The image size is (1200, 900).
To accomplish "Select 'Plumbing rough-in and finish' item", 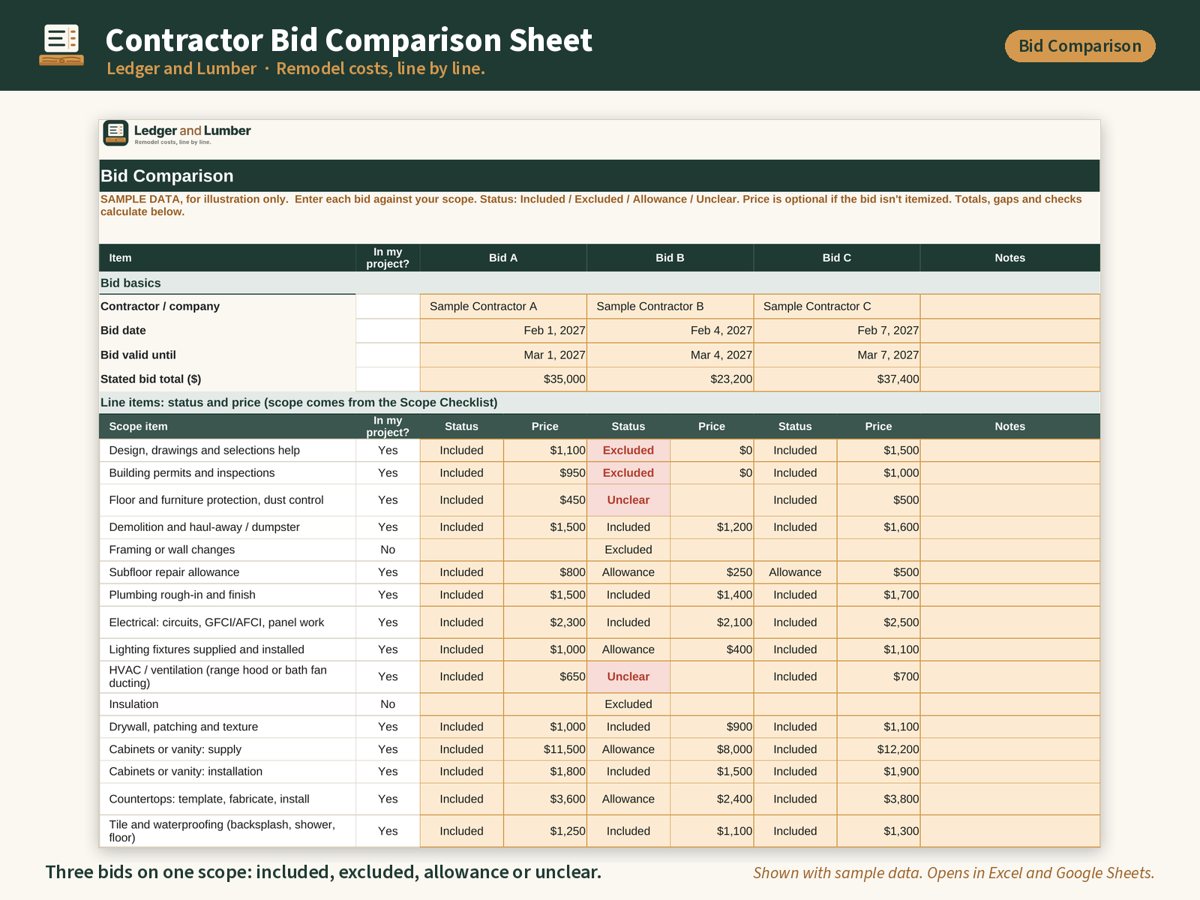I will coord(227,595).
